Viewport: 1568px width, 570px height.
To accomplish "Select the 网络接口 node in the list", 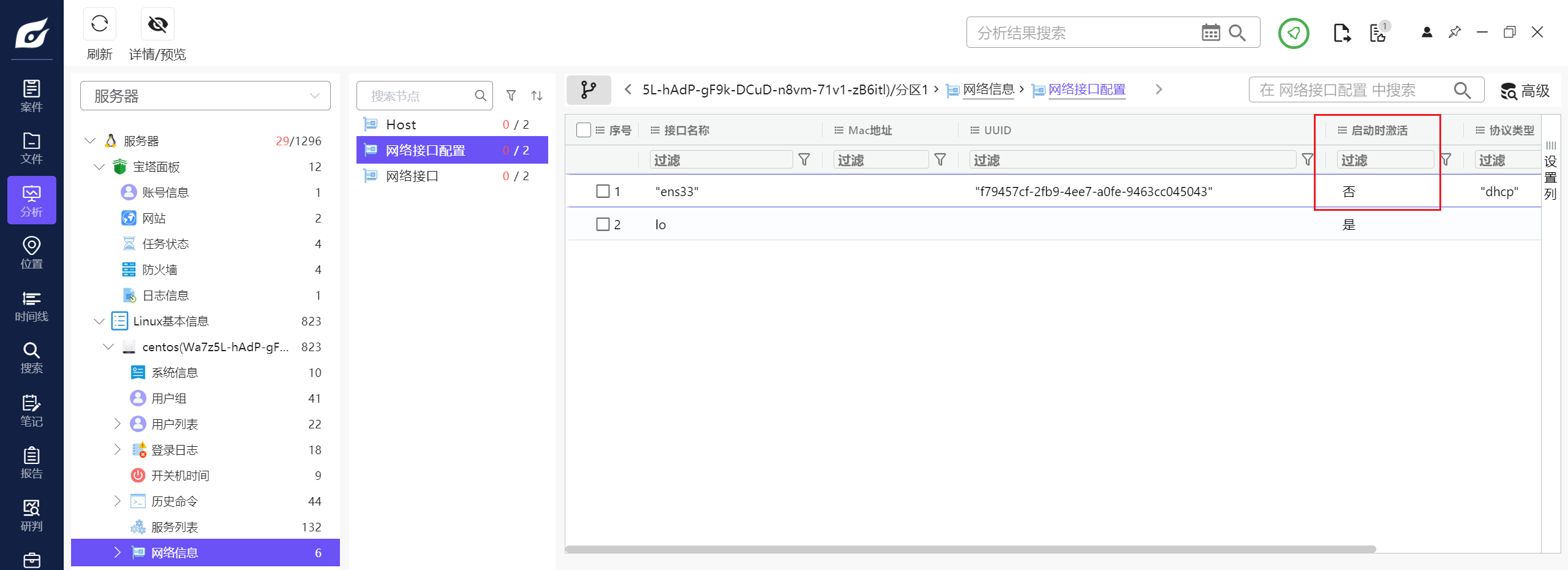I will [412, 177].
